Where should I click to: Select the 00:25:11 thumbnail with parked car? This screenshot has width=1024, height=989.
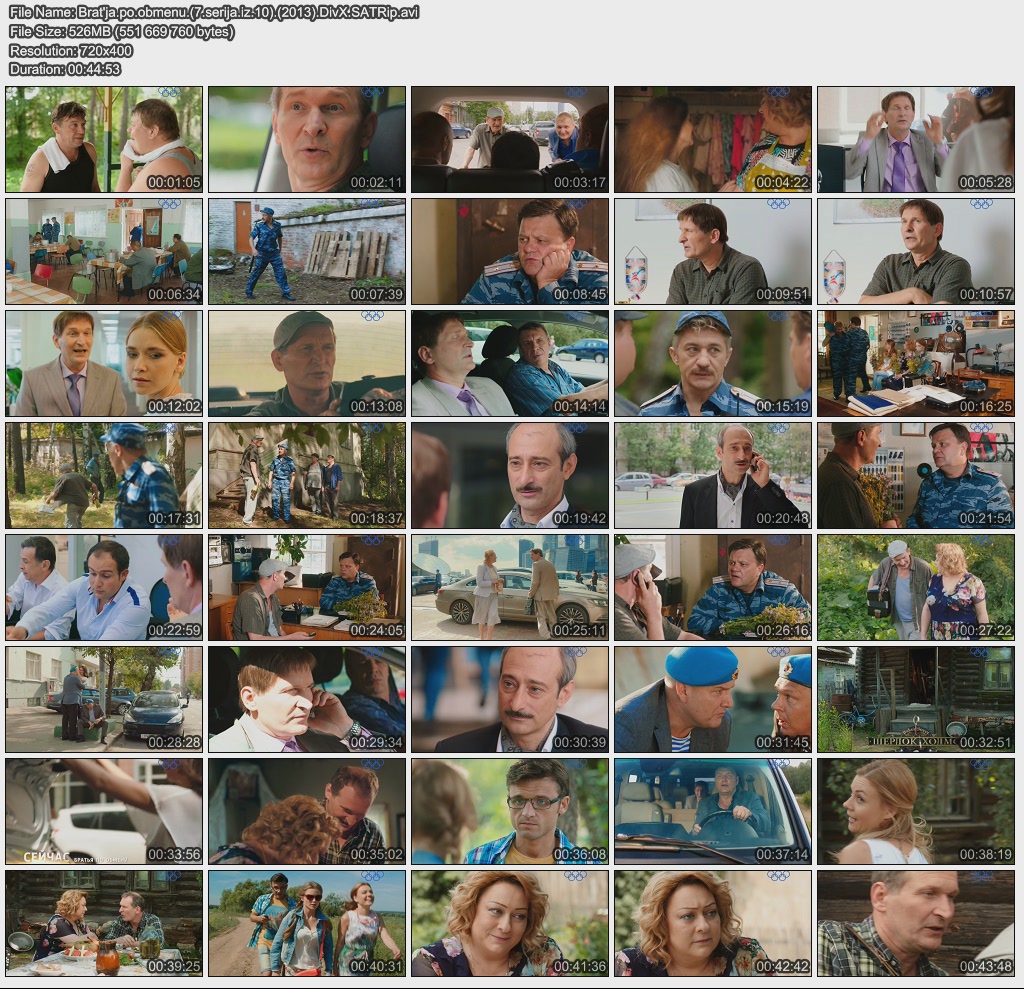tap(510, 587)
